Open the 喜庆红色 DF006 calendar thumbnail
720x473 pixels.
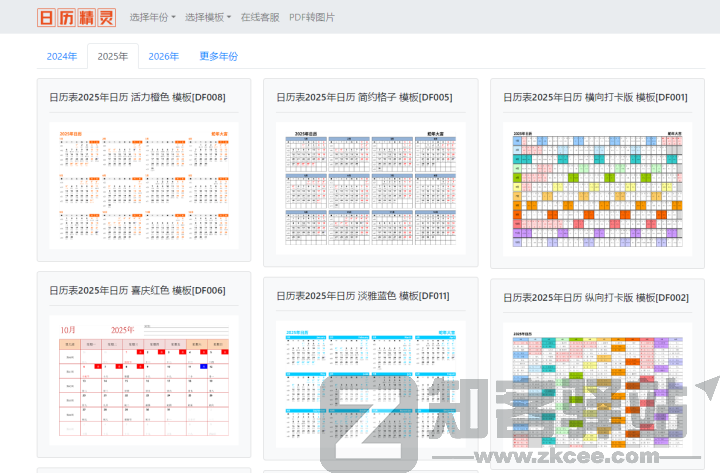pos(144,378)
